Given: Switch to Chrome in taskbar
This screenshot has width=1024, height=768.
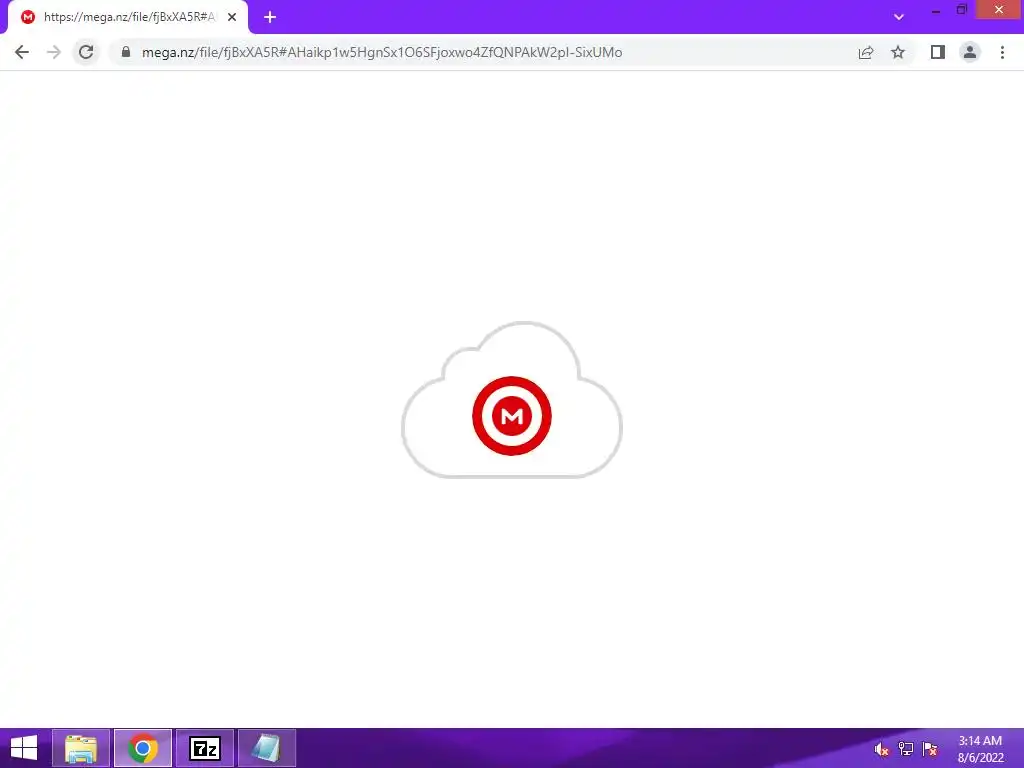Looking at the screenshot, I should pos(143,748).
